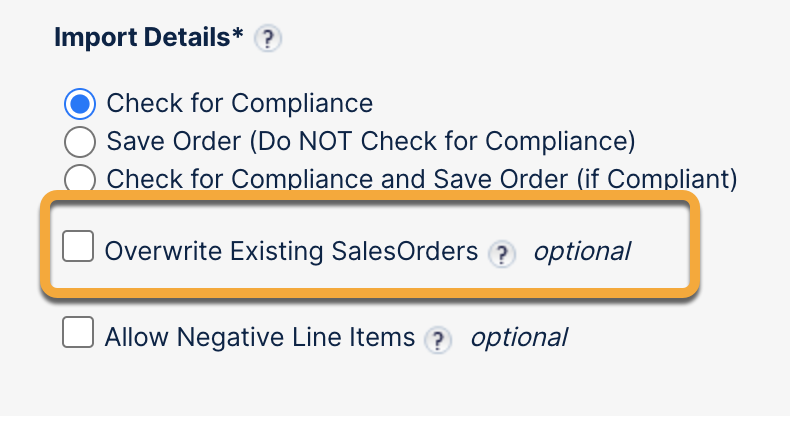Choose Check for Compliance and Save Order radio

(x=79, y=179)
